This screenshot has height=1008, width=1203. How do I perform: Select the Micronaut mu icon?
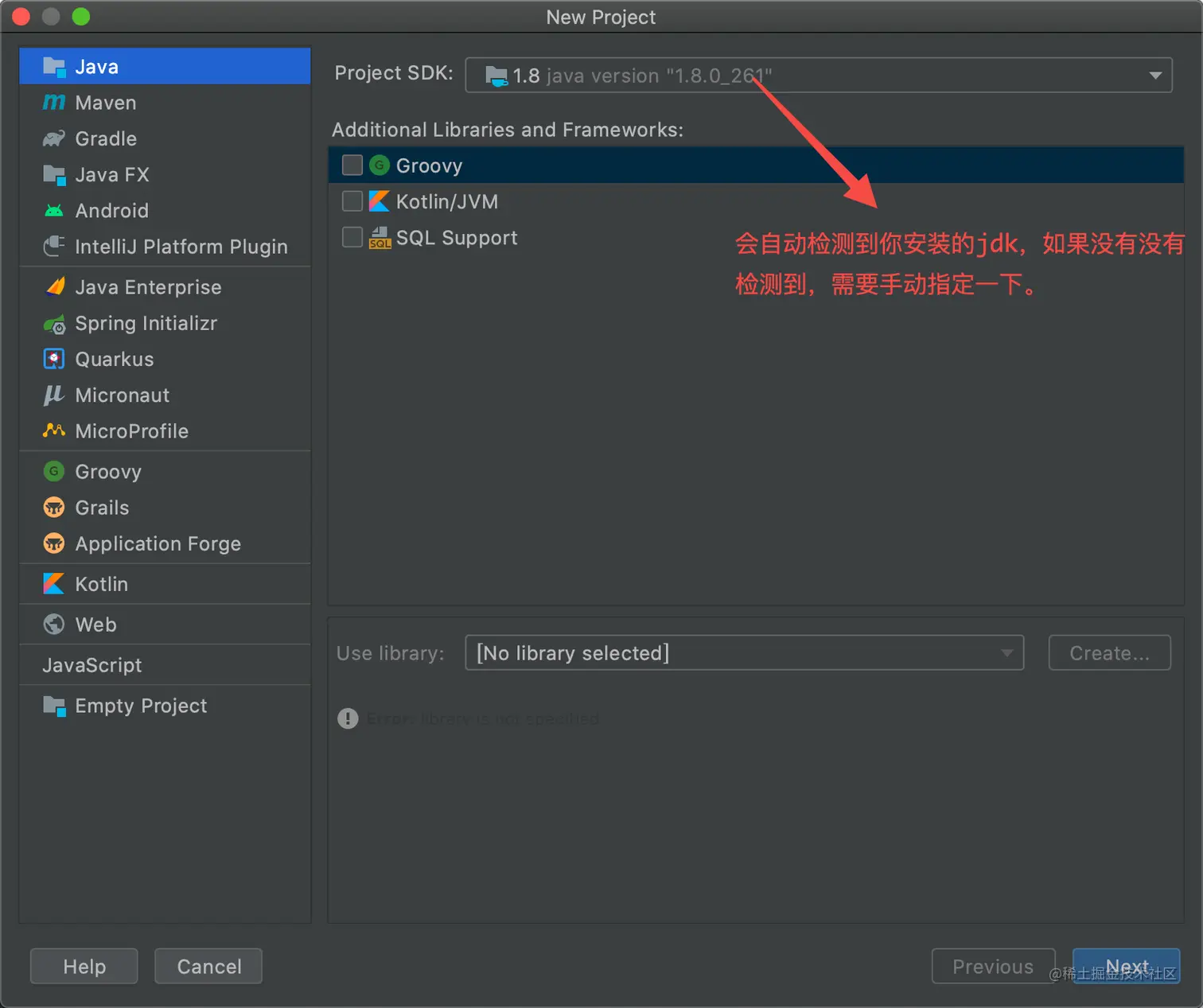[54, 395]
